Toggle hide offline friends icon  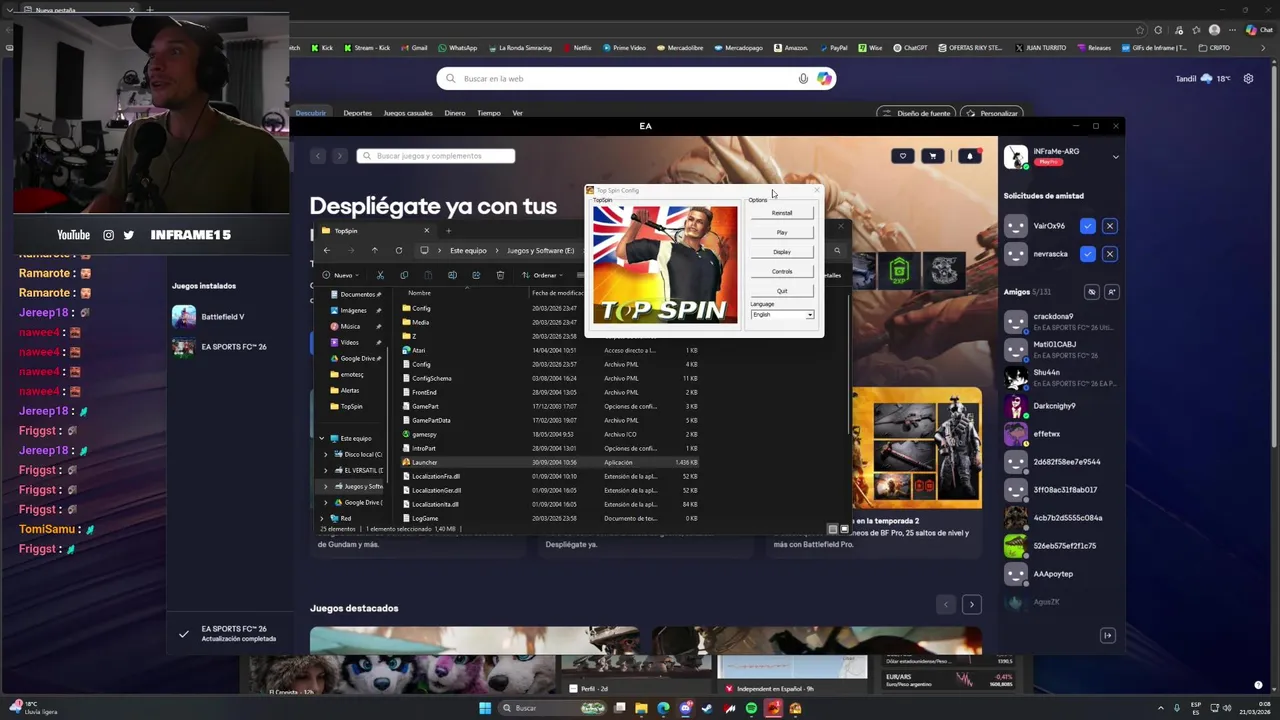click(1092, 292)
